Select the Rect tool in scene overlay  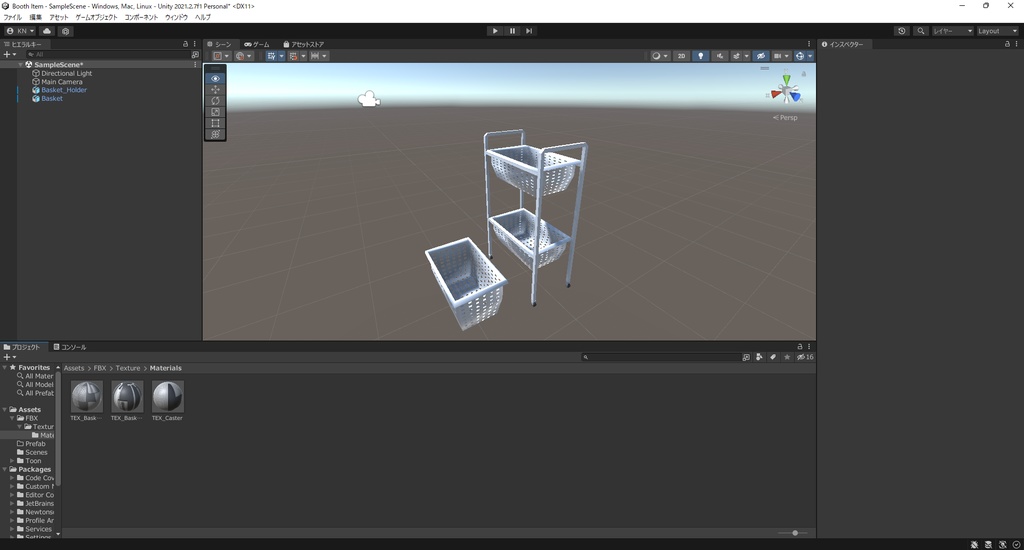click(215, 123)
